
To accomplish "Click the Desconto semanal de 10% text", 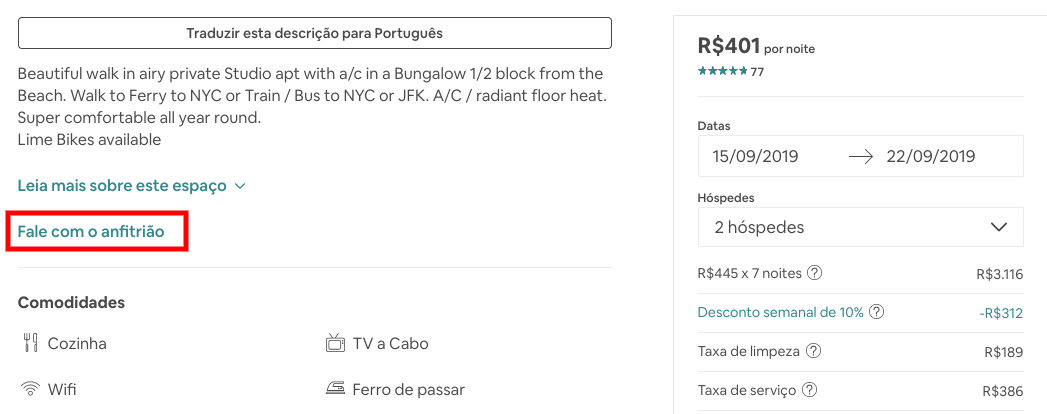I will point(780,312).
